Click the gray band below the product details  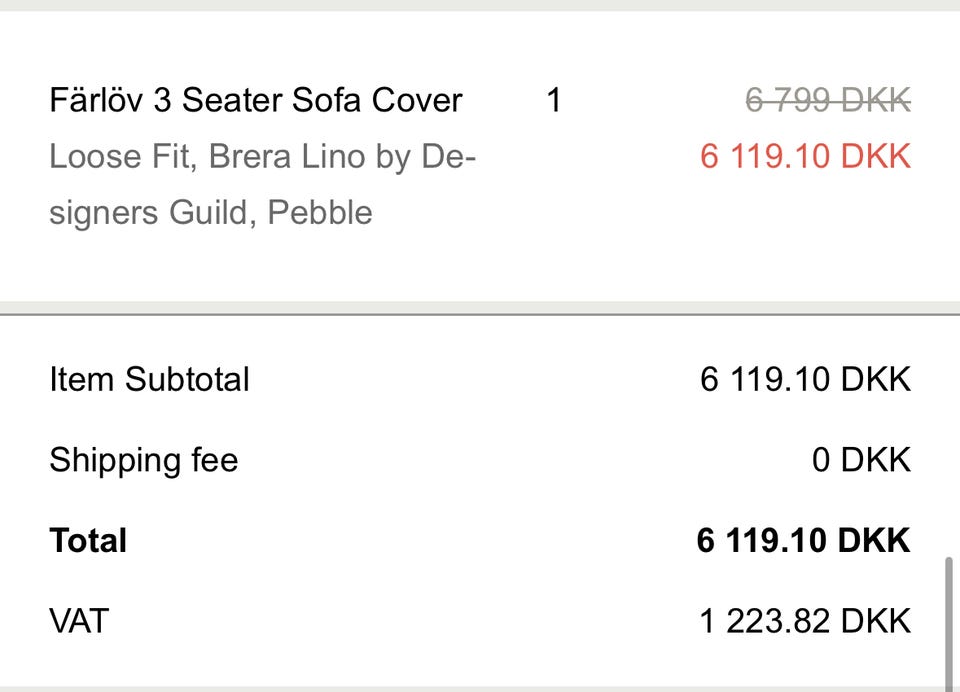(480, 307)
